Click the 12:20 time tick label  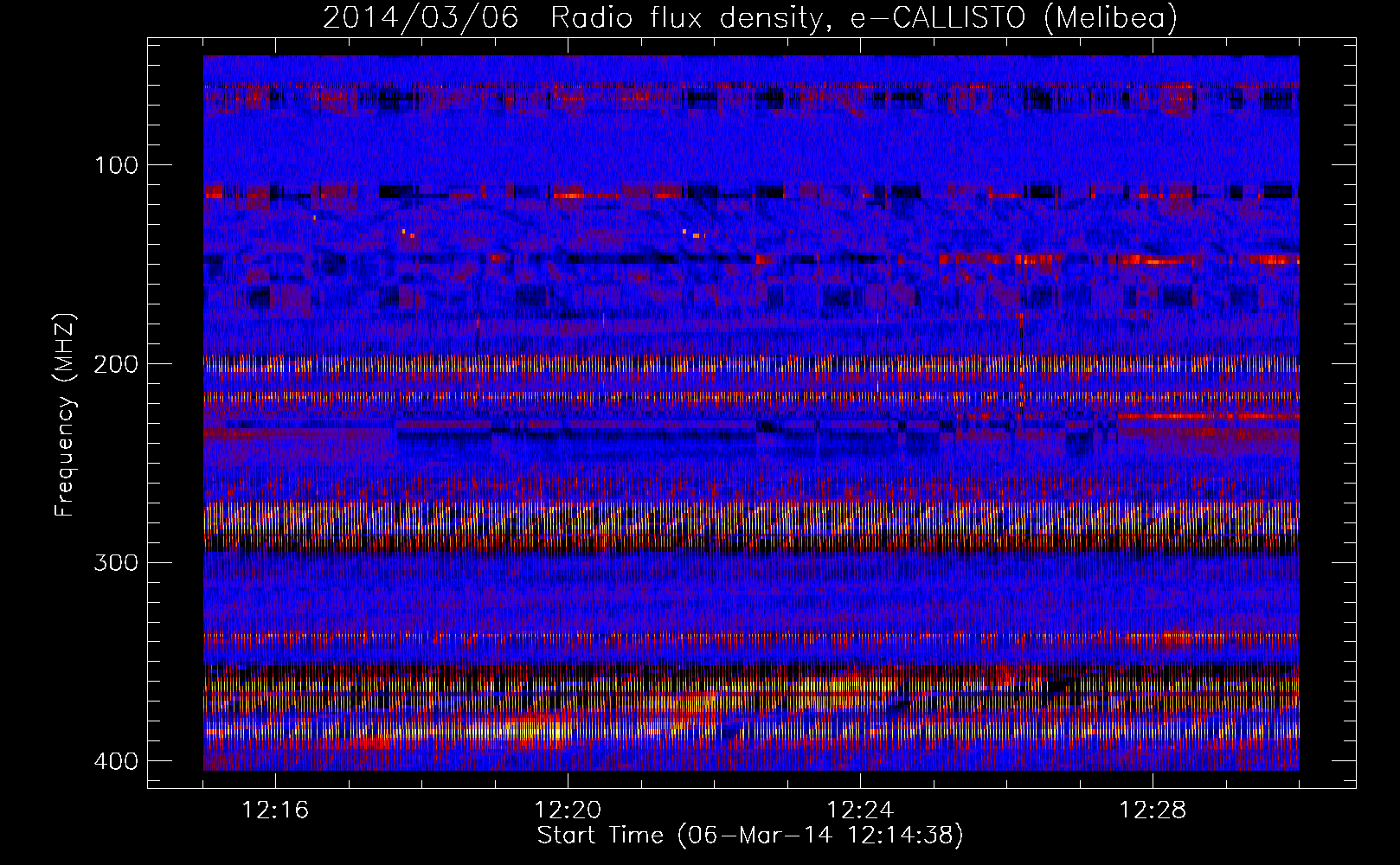point(568,811)
